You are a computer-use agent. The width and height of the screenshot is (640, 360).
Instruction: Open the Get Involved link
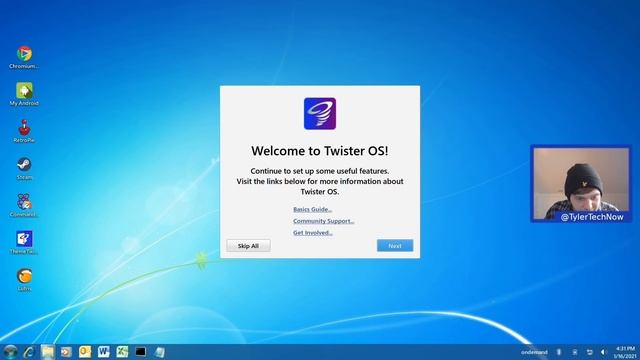(x=313, y=233)
